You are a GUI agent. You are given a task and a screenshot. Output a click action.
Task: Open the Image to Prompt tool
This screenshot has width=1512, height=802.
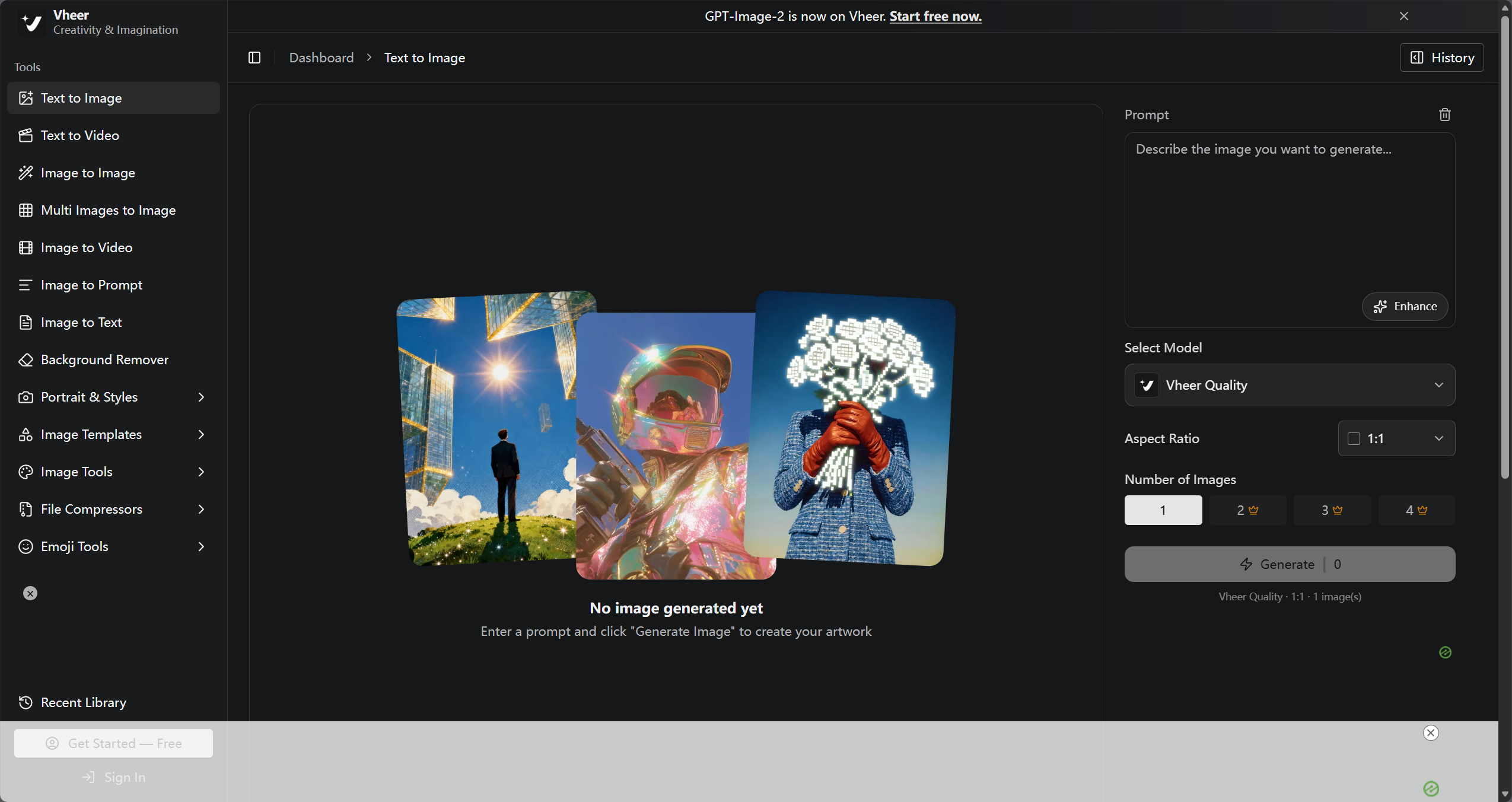click(x=113, y=285)
